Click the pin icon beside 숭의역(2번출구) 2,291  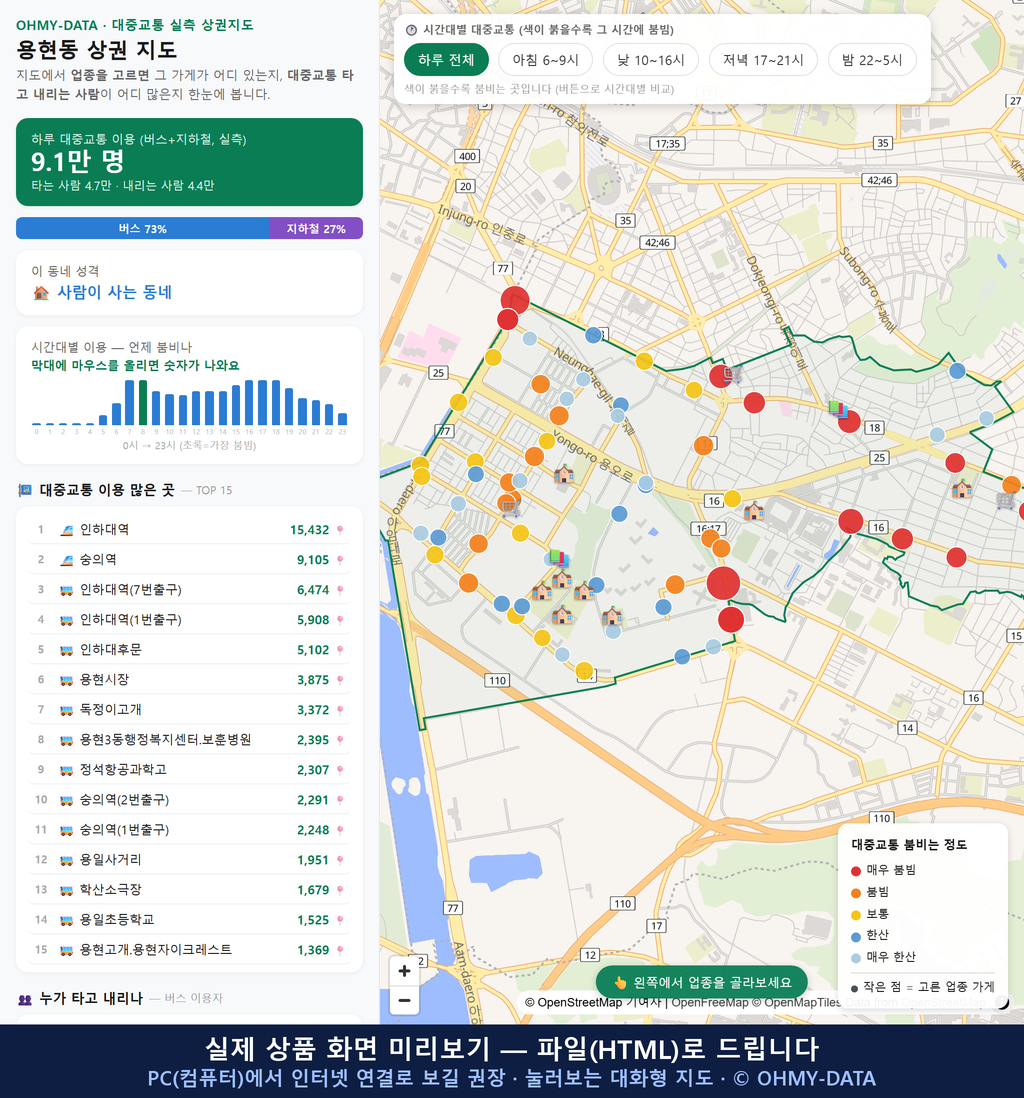(340, 800)
